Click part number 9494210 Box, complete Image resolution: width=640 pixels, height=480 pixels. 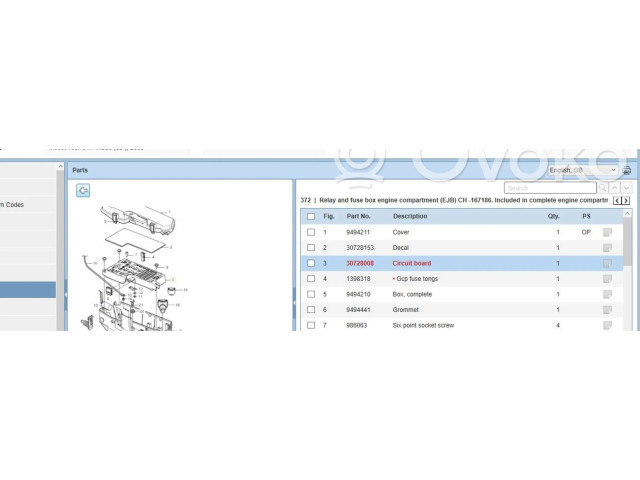coord(359,294)
